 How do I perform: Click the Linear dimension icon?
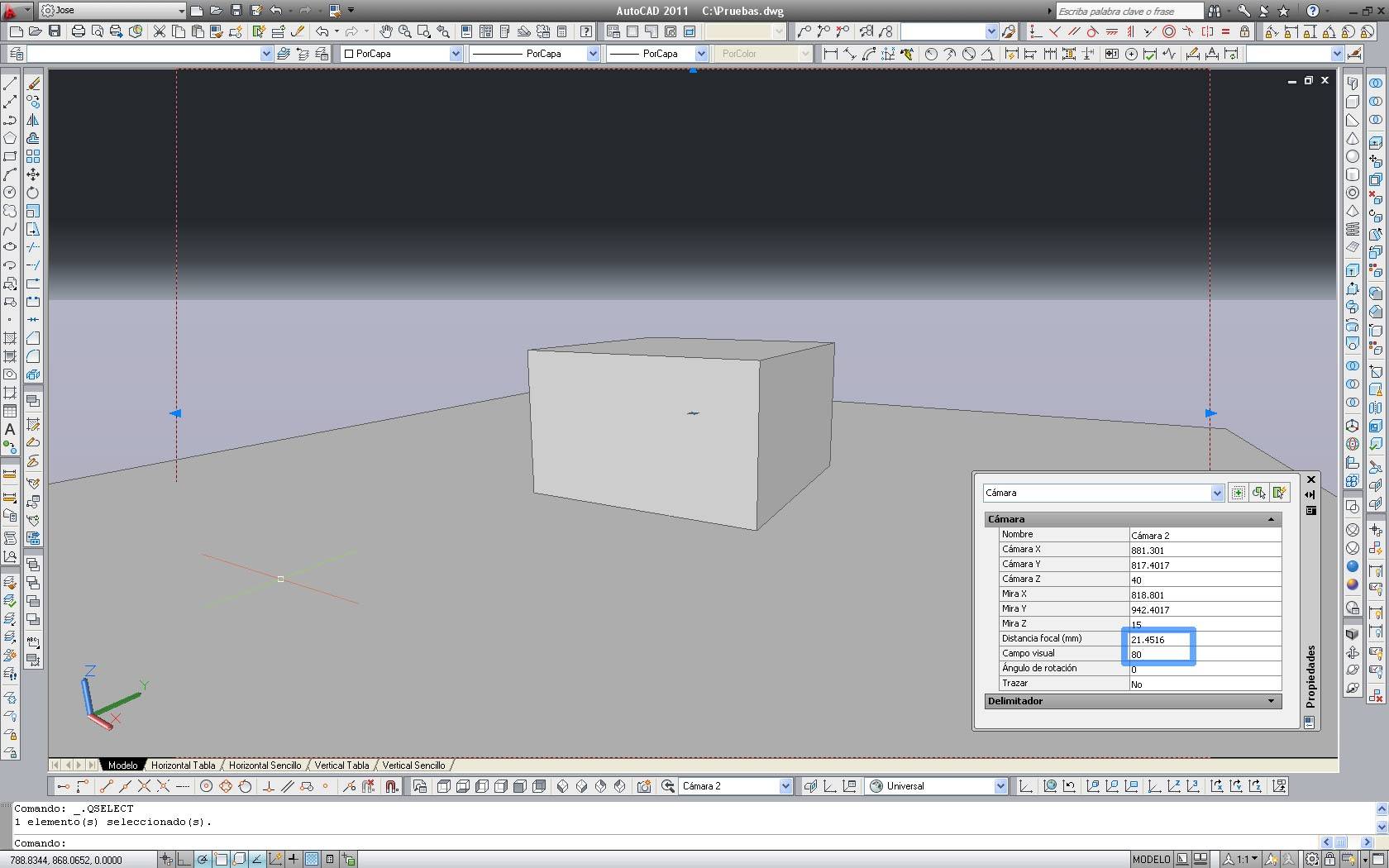831,54
